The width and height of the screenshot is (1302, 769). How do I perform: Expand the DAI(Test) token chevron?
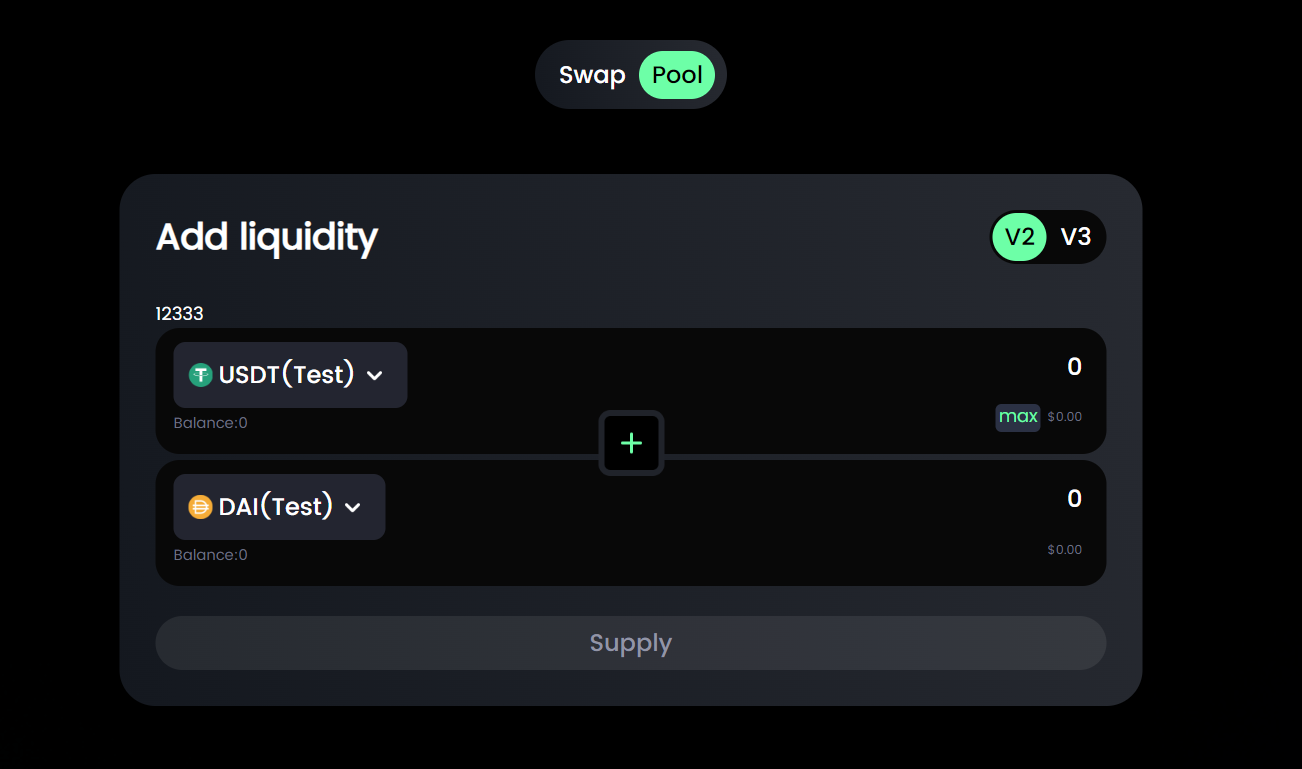tap(353, 507)
